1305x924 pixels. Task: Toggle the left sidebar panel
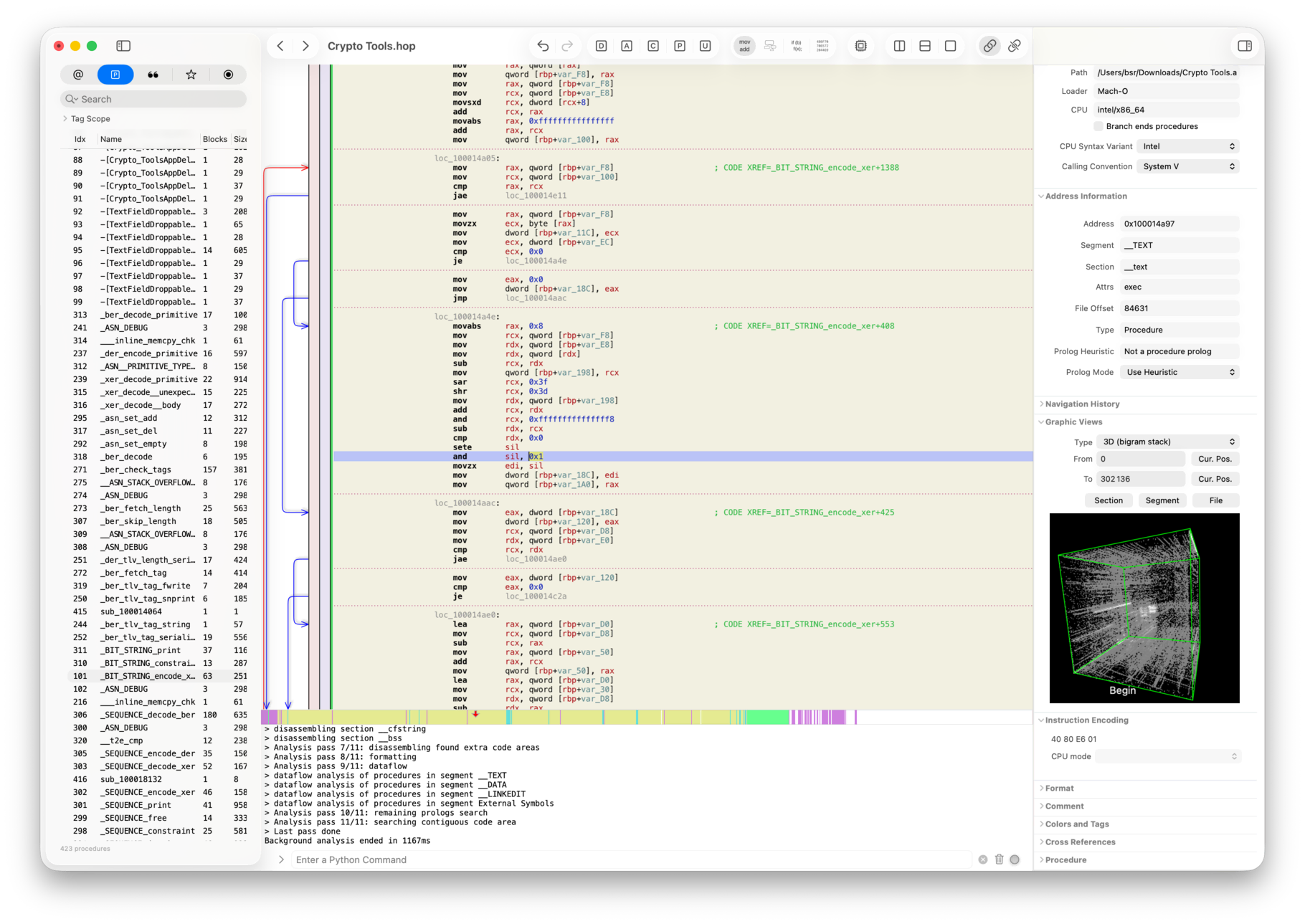[123, 46]
